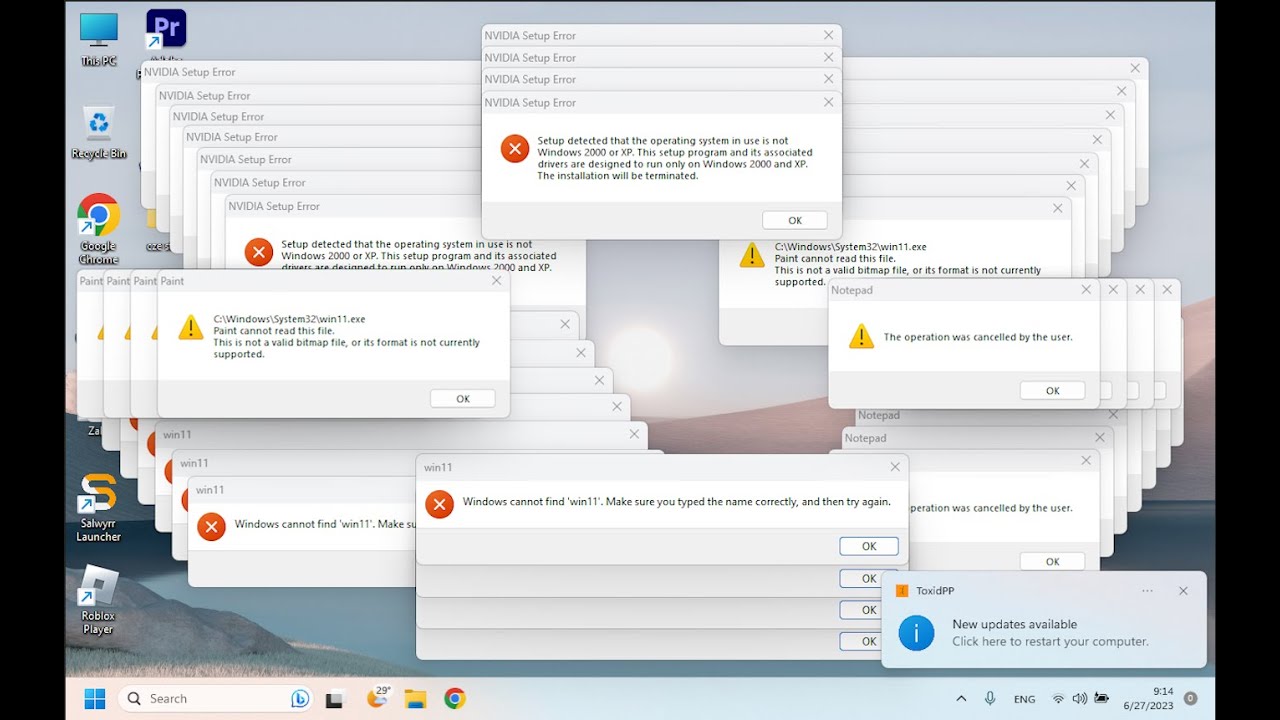Click the front Paint dialog title
This screenshot has height=720, width=1280.
click(172, 281)
